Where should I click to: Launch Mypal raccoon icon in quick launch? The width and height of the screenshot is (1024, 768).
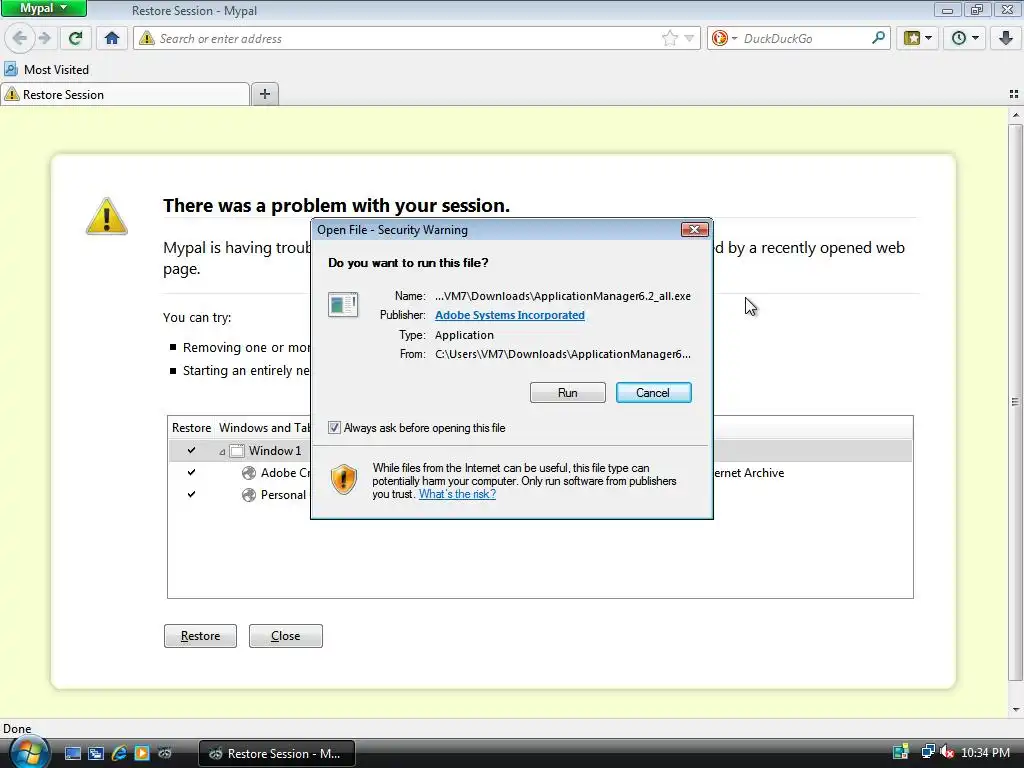165,753
